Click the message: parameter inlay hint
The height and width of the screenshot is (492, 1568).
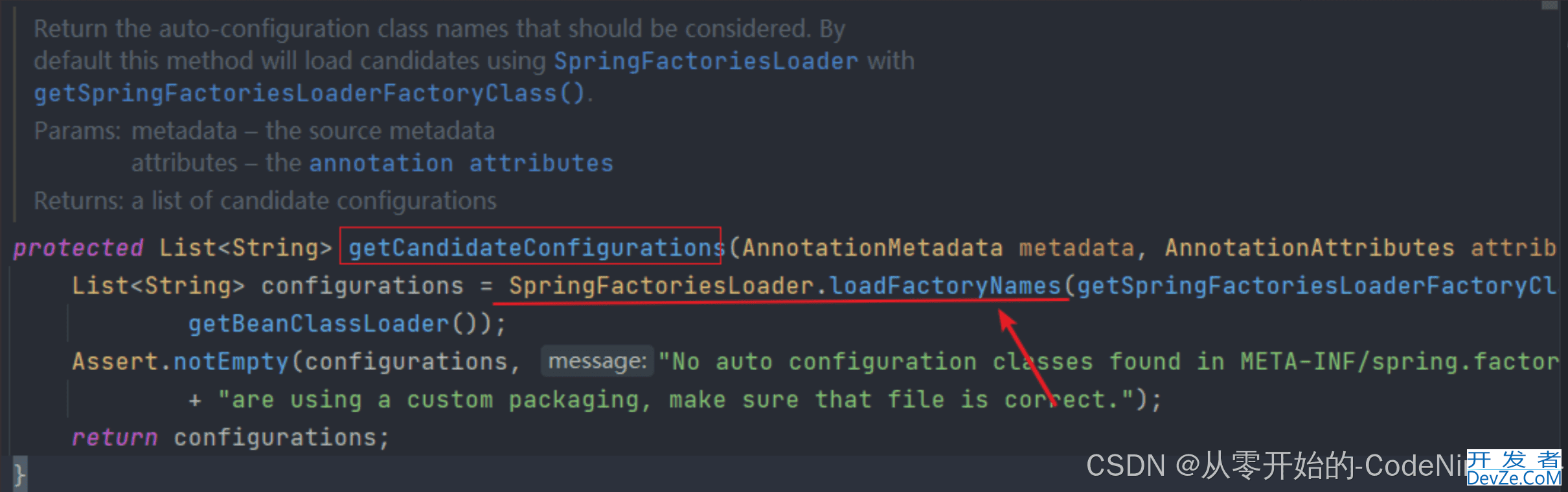pyautogui.click(x=597, y=362)
